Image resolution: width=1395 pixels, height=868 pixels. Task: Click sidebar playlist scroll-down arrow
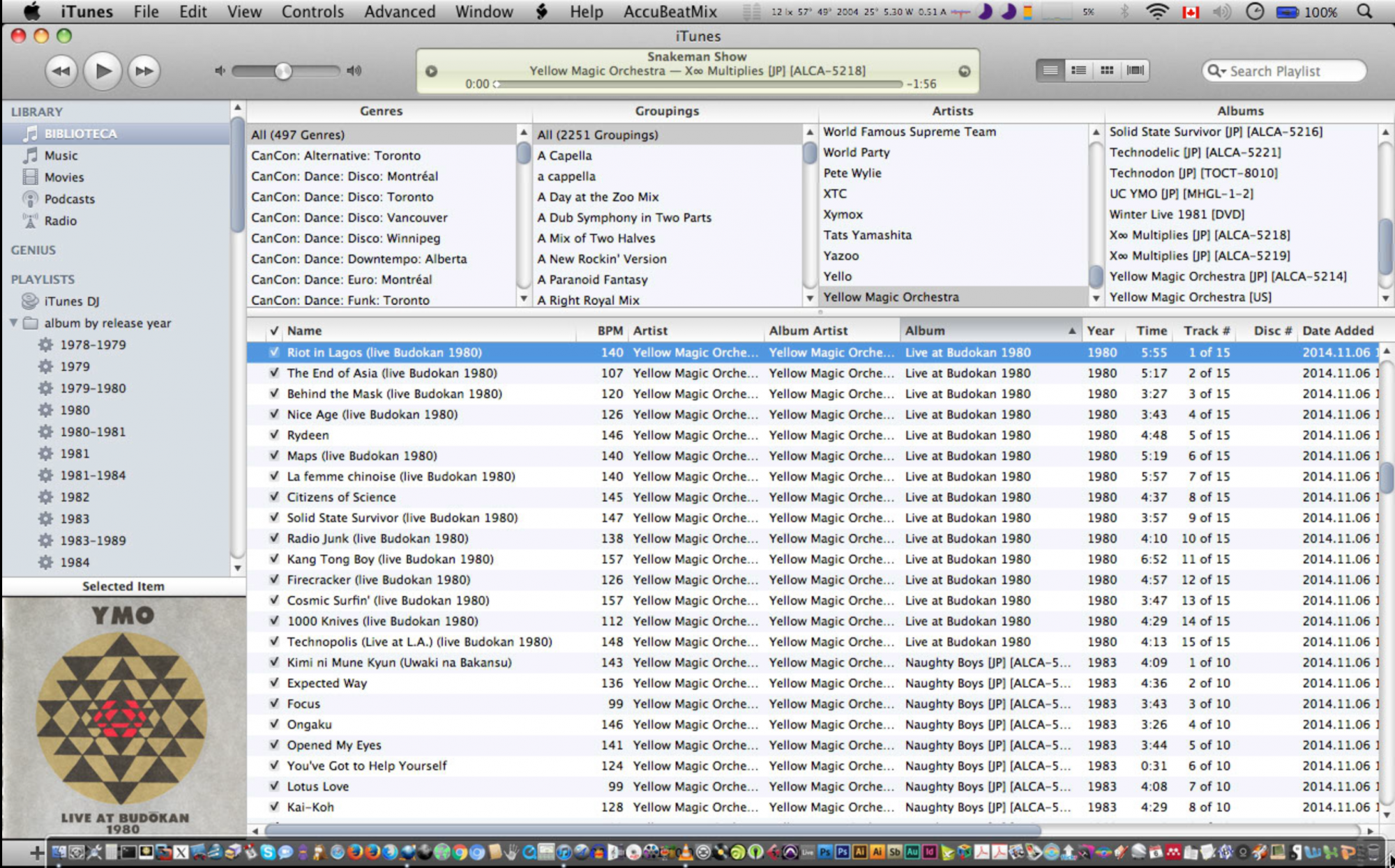click(x=238, y=568)
